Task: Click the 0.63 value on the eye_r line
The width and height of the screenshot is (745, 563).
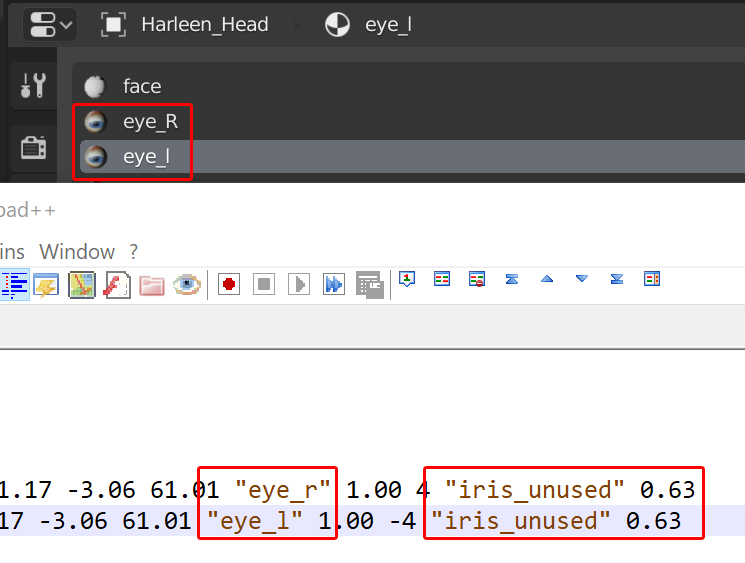Action: pos(668,490)
